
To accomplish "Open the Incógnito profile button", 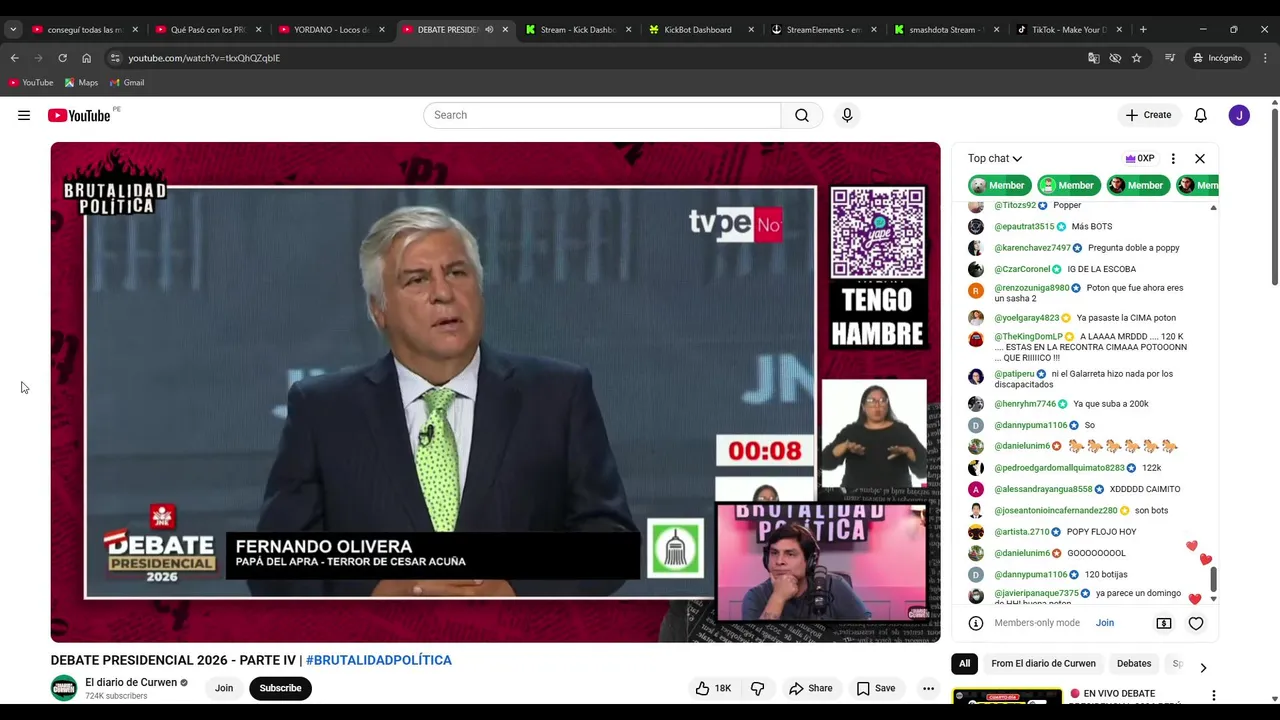I will pyautogui.click(x=1217, y=58).
